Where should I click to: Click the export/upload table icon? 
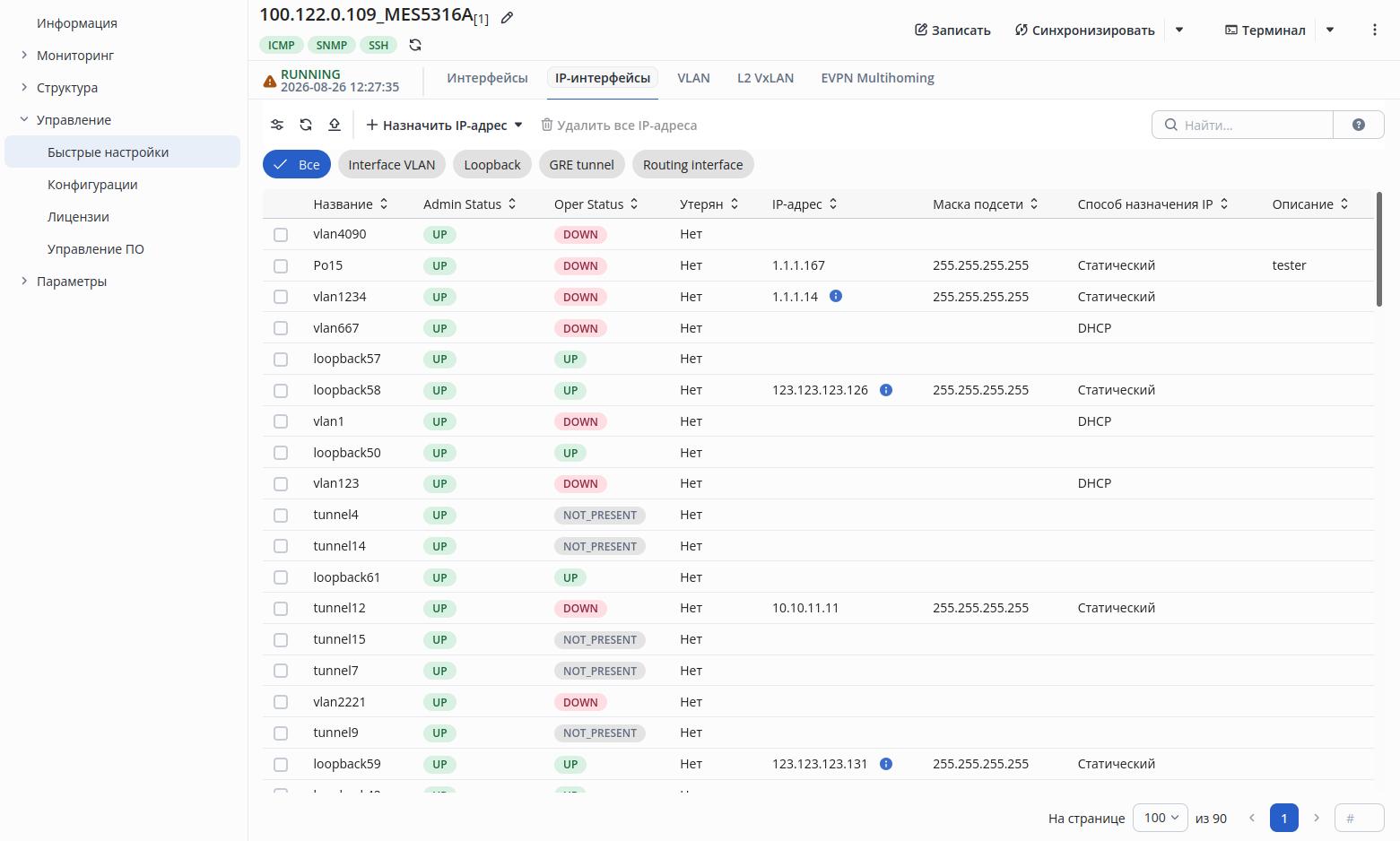click(x=335, y=125)
